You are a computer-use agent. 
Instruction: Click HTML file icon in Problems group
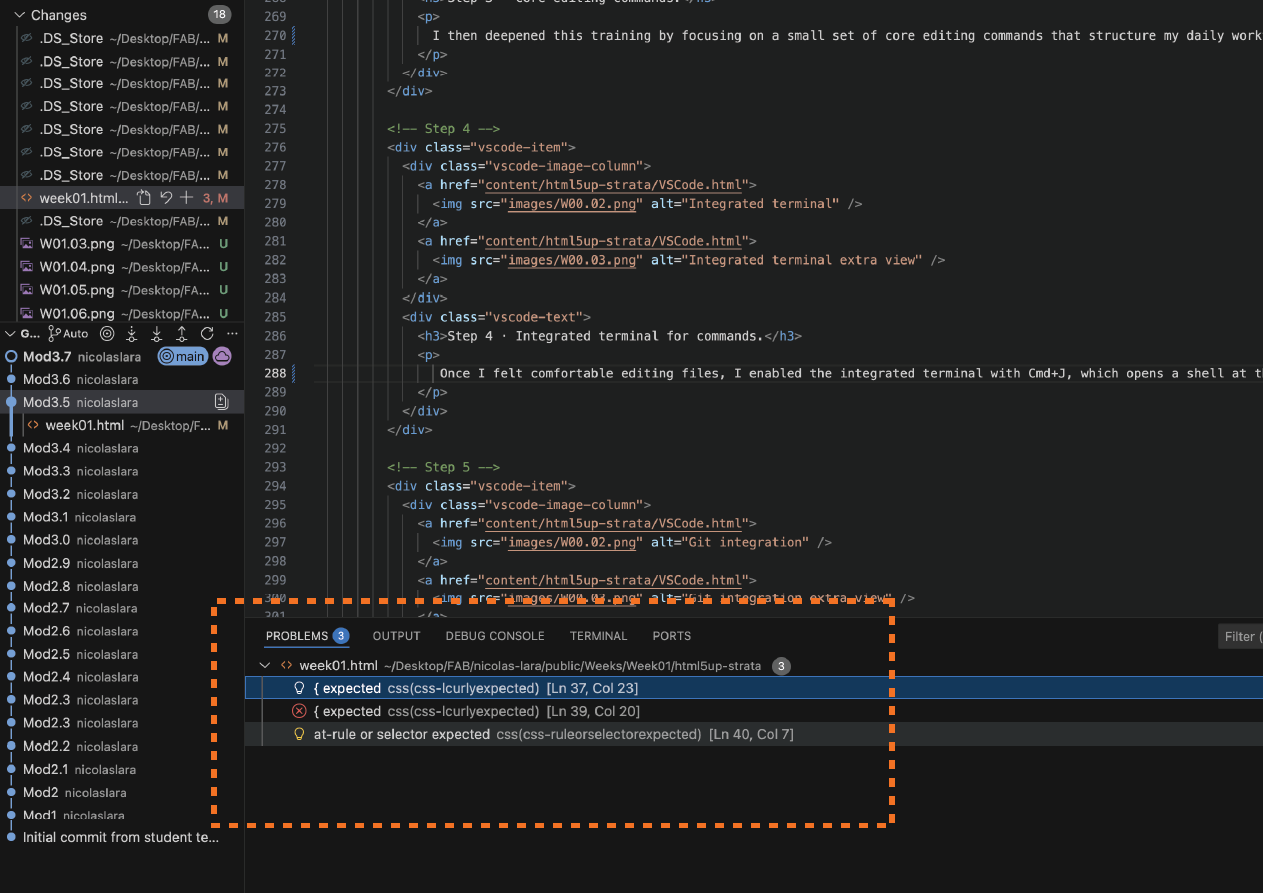coord(286,665)
